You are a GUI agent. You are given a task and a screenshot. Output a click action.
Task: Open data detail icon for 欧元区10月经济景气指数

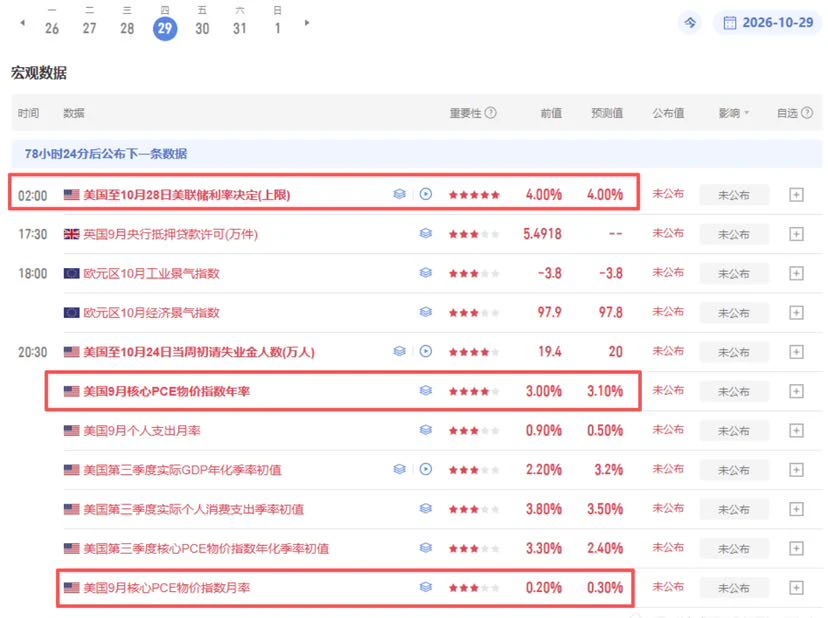tap(426, 312)
